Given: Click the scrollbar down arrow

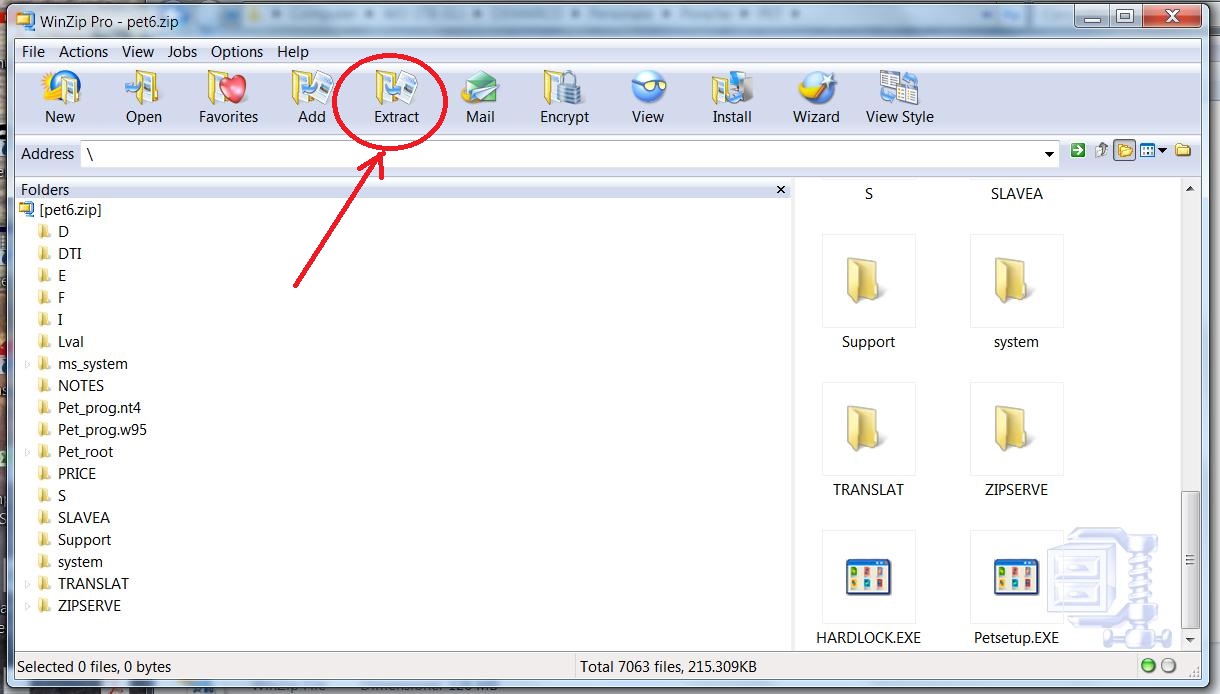Looking at the screenshot, I should click(x=1190, y=638).
